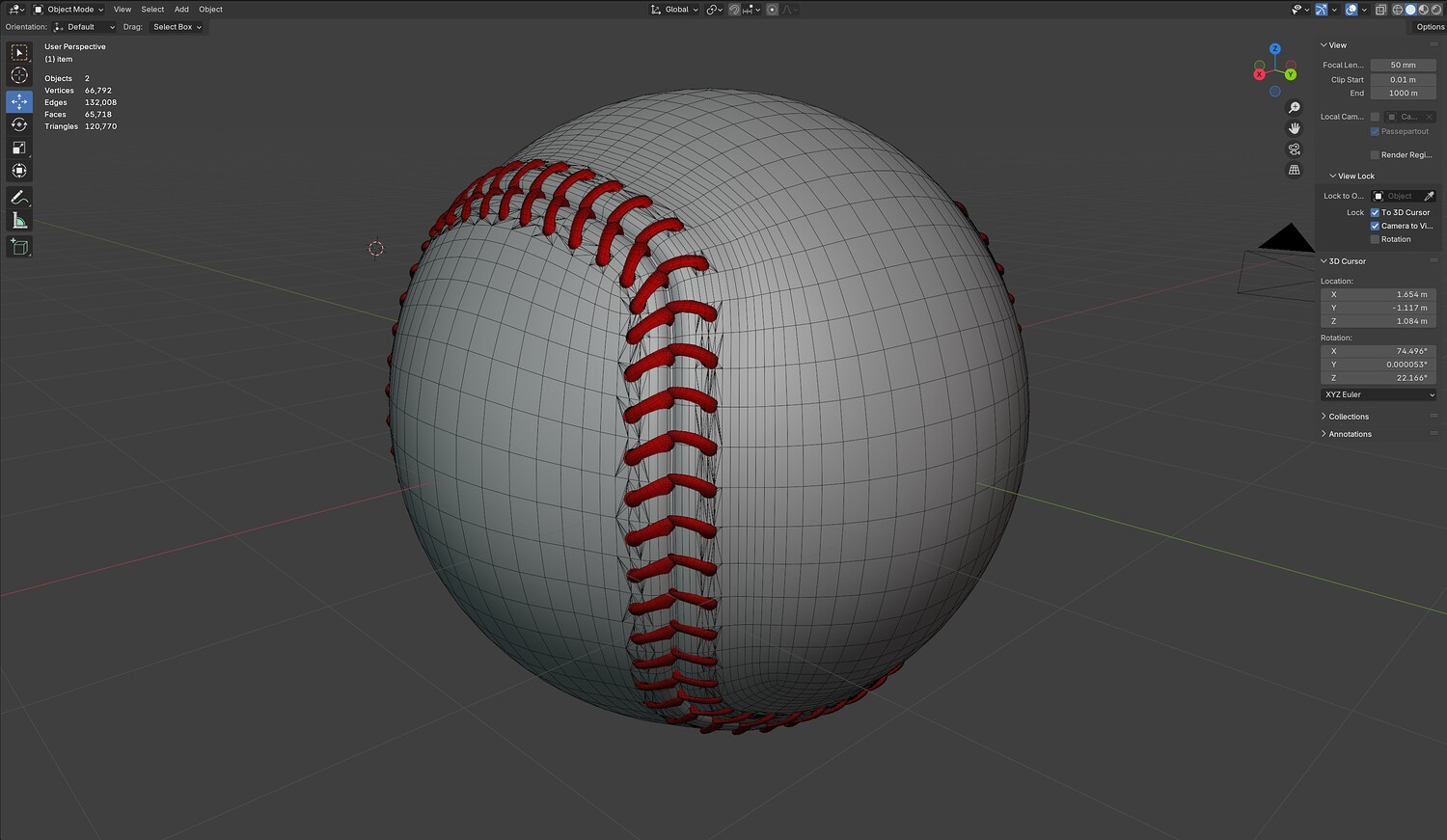The height and width of the screenshot is (840, 1447).
Task: Click the Add Cube tool
Action: click(19, 248)
